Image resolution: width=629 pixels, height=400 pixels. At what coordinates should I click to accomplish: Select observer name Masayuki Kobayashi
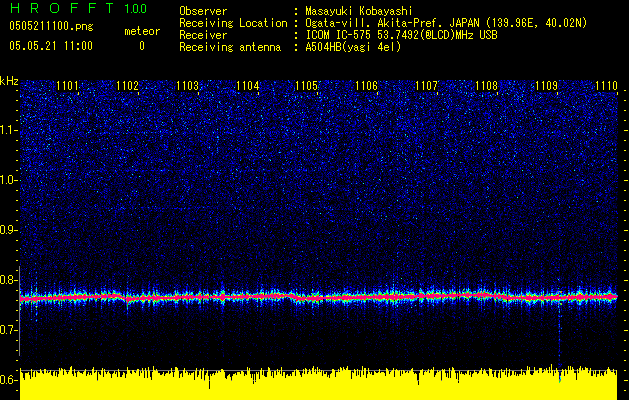[358, 11]
